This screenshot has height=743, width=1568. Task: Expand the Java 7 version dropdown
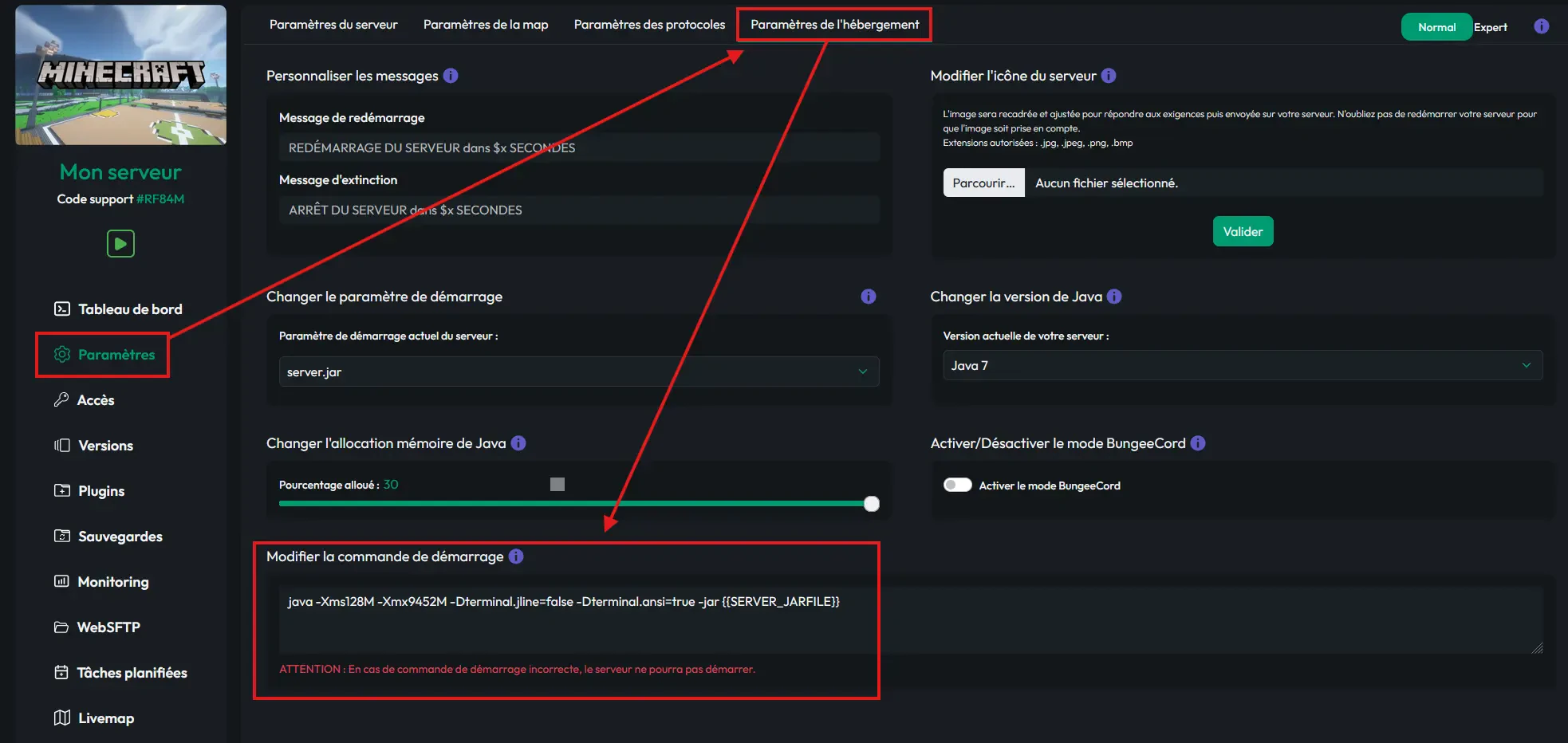tap(1243, 365)
